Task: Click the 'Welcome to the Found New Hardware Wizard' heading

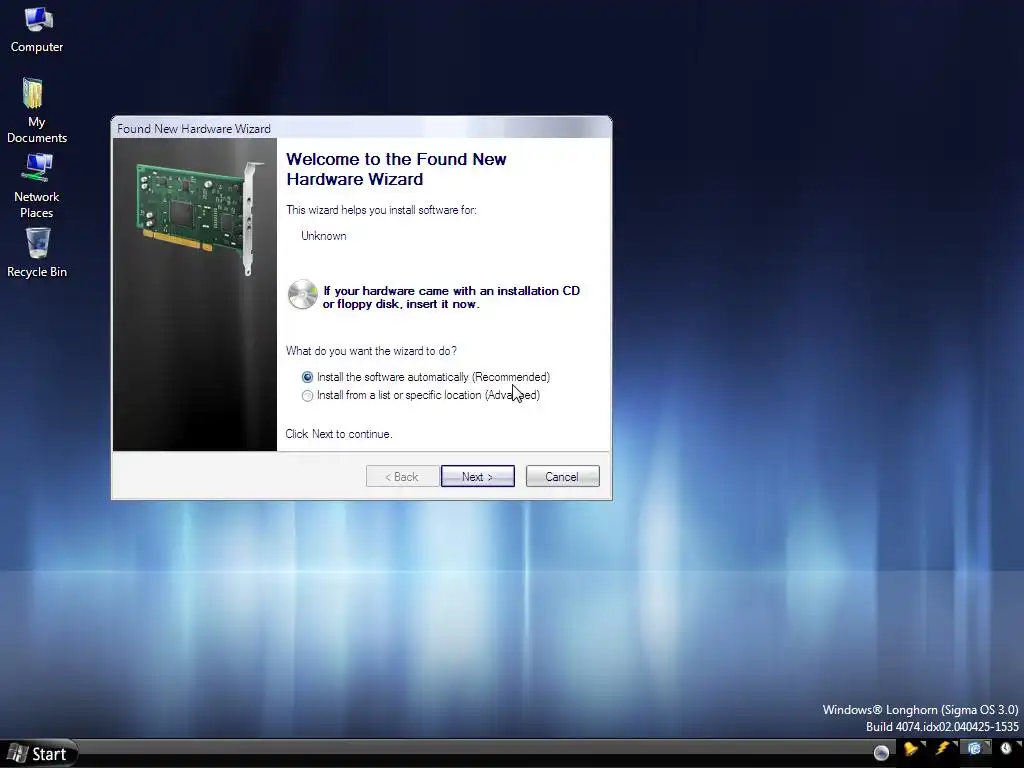Action: 396,169
